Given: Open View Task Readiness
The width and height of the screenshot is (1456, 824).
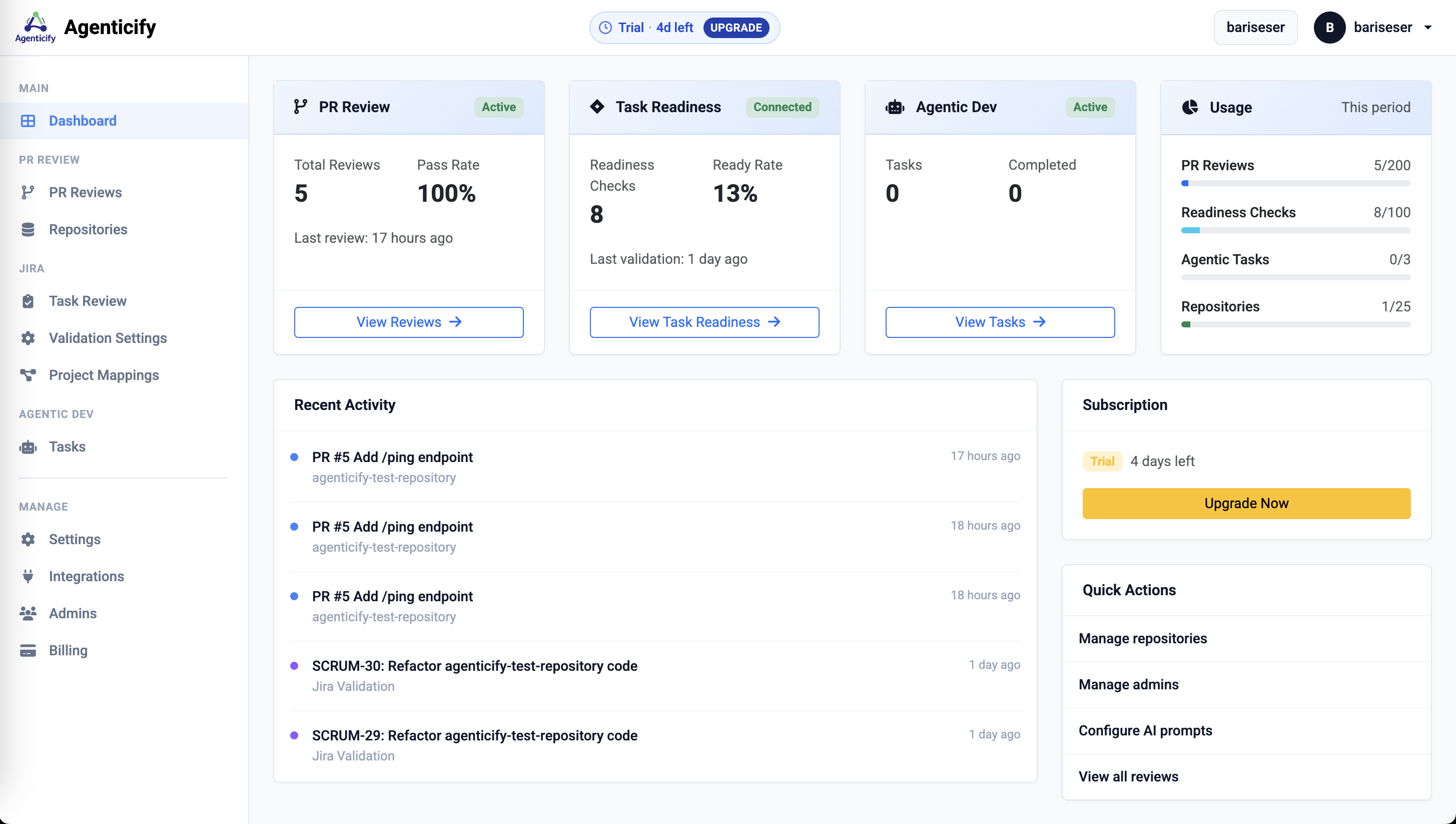Looking at the screenshot, I should coord(704,321).
